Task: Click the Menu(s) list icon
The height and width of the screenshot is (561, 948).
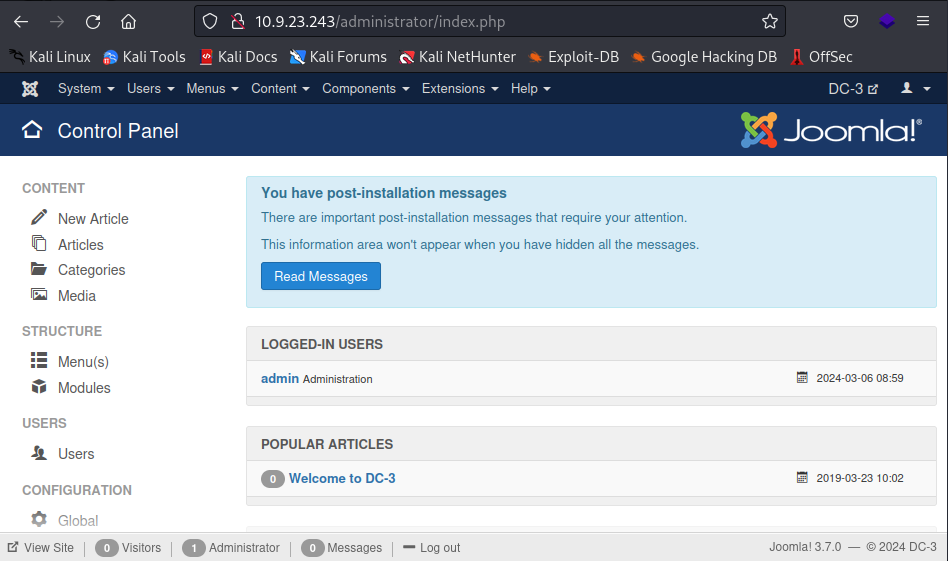Action: 39,360
